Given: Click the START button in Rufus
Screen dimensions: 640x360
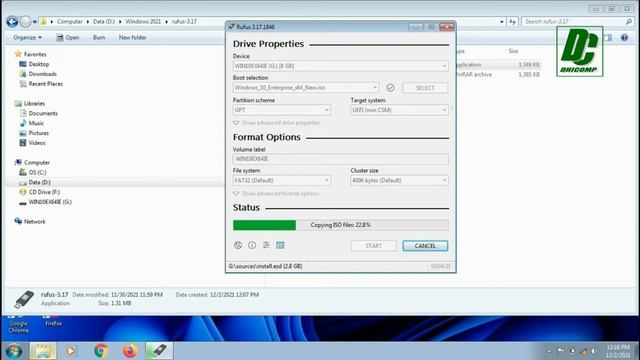Looking at the screenshot, I should click(373, 246).
